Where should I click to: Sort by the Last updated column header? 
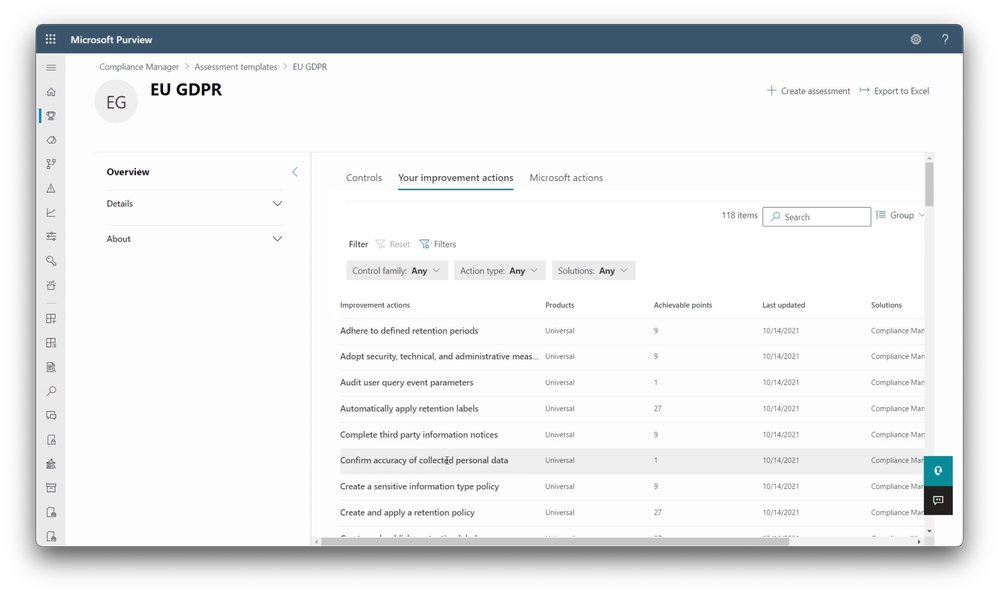point(784,305)
